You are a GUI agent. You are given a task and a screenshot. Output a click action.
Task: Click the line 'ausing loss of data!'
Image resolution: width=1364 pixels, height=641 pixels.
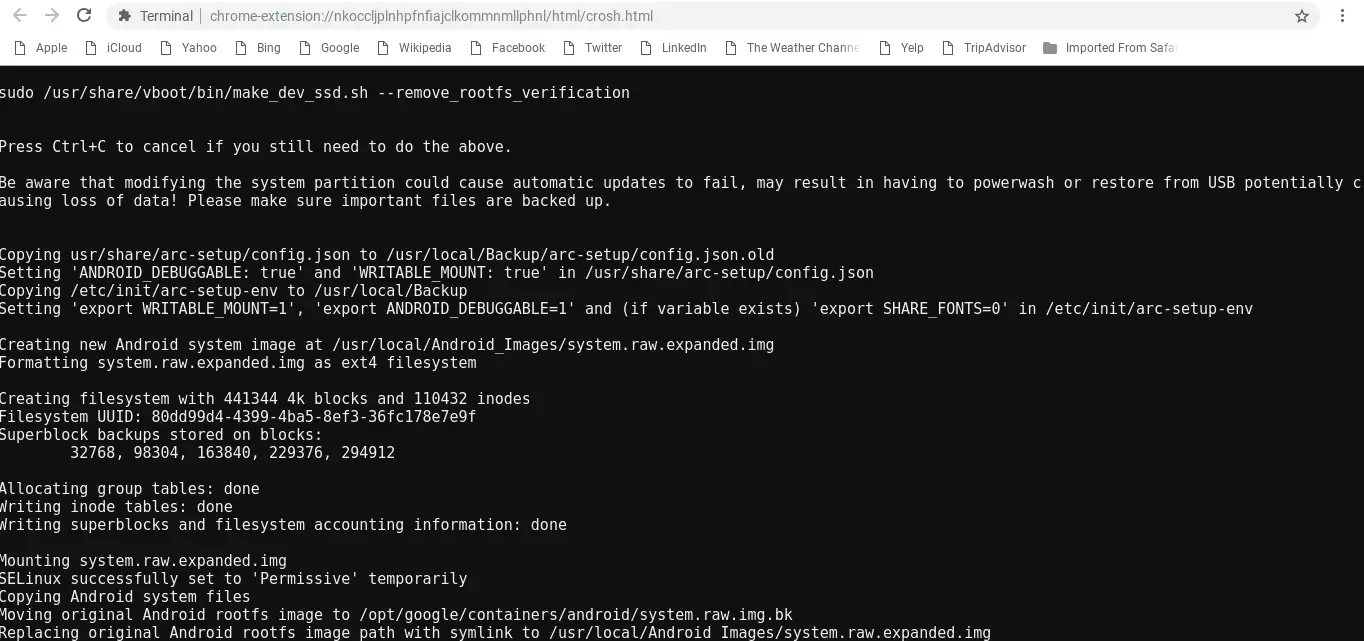coord(305,200)
